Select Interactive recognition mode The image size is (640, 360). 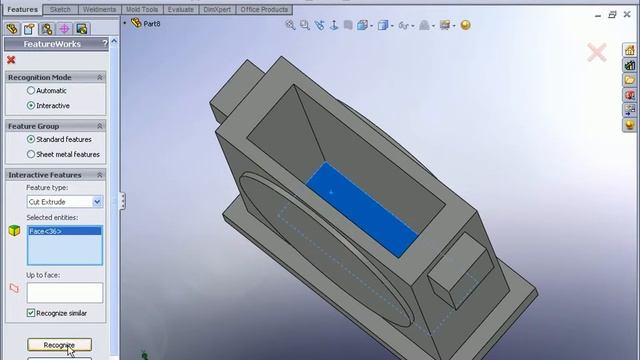coord(31,105)
